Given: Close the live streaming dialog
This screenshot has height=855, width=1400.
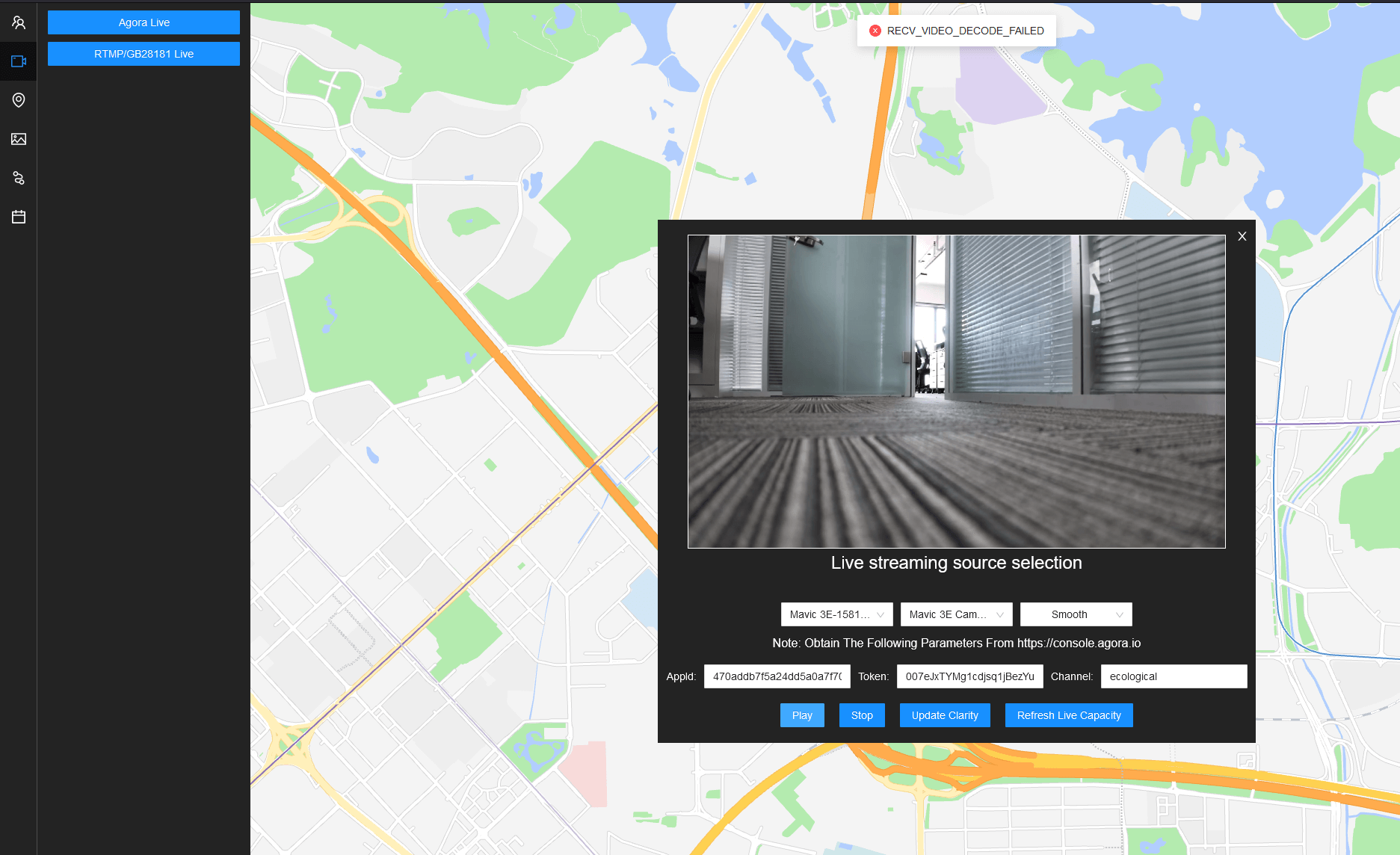Looking at the screenshot, I should pos(1242,236).
